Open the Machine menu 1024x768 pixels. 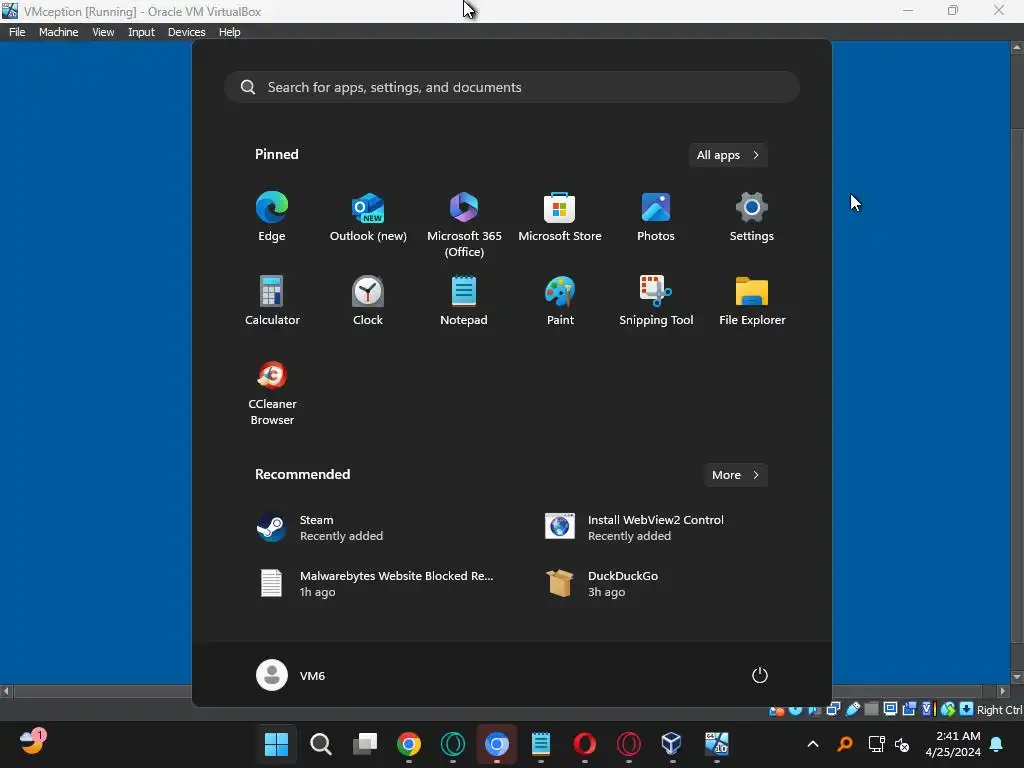(58, 32)
